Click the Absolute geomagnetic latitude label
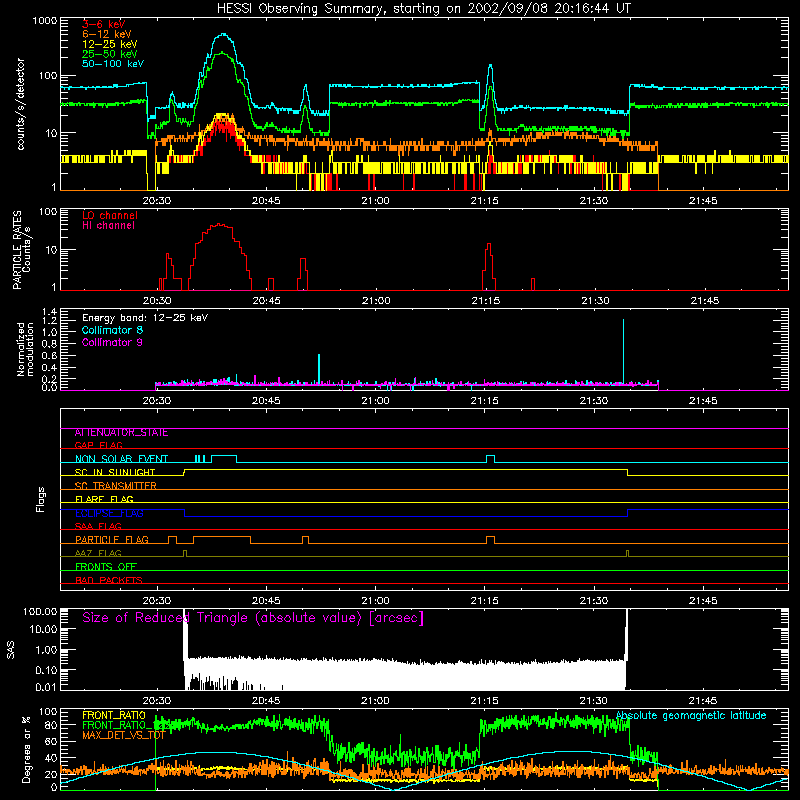The width and height of the screenshot is (800, 800). point(691,715)
